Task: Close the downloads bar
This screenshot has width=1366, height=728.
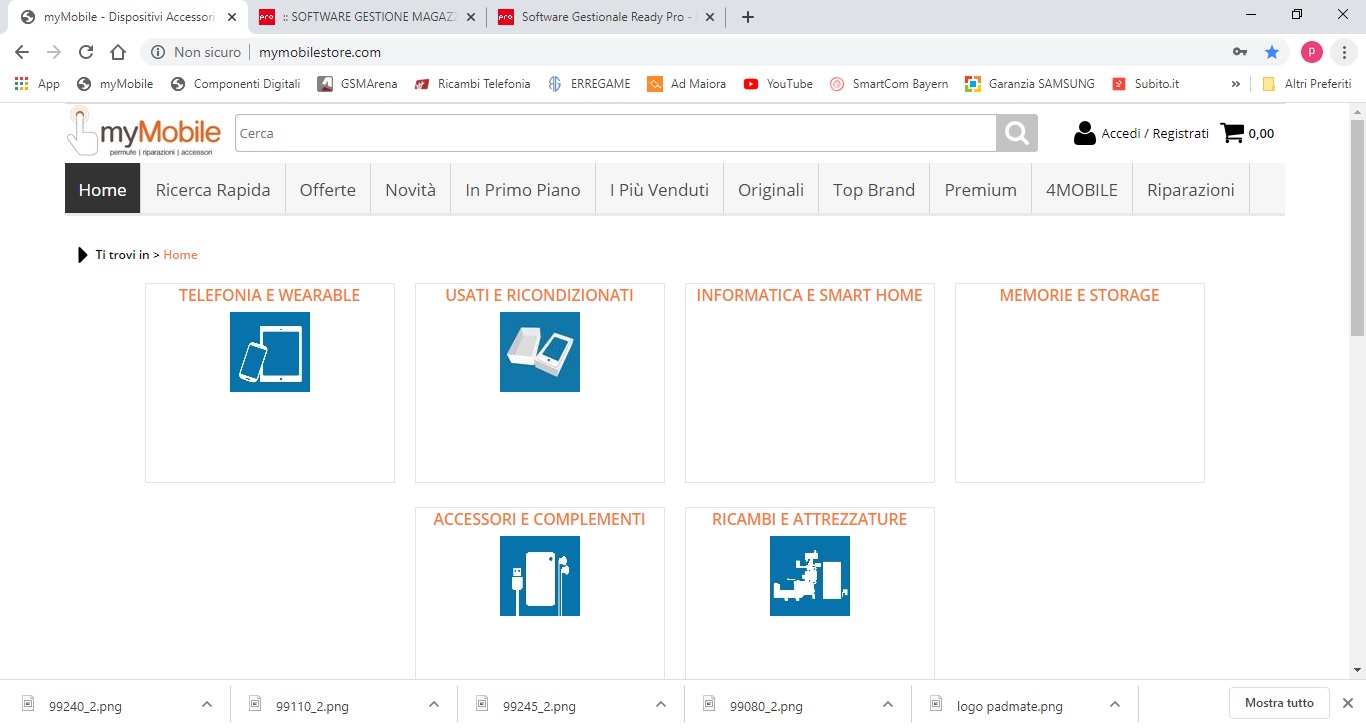Action: pos(1347,703)
